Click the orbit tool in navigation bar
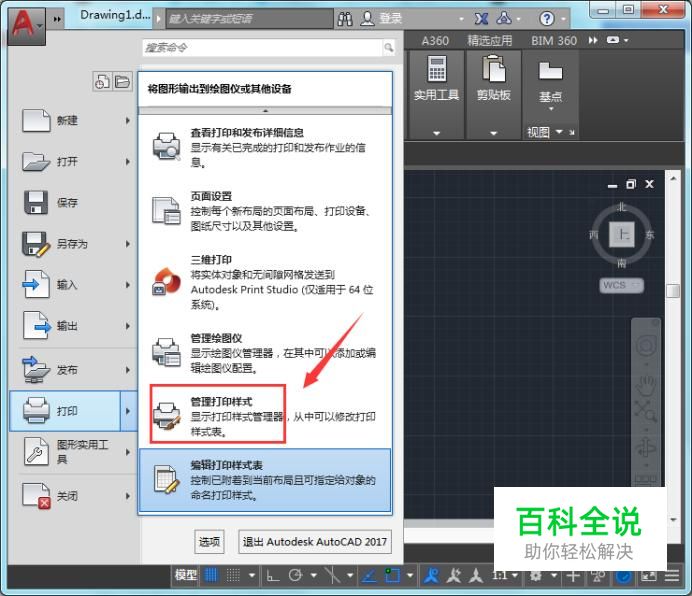Image resolution: width=692 pixels, height=596 pixels. click(x=646, y=448)
